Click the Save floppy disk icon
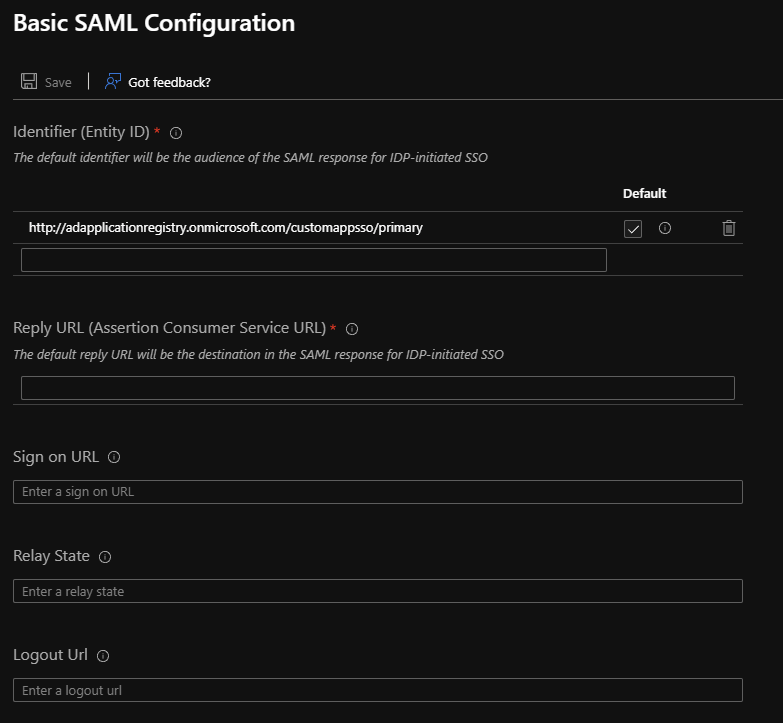Screen dimensions: 783x723 29,81
